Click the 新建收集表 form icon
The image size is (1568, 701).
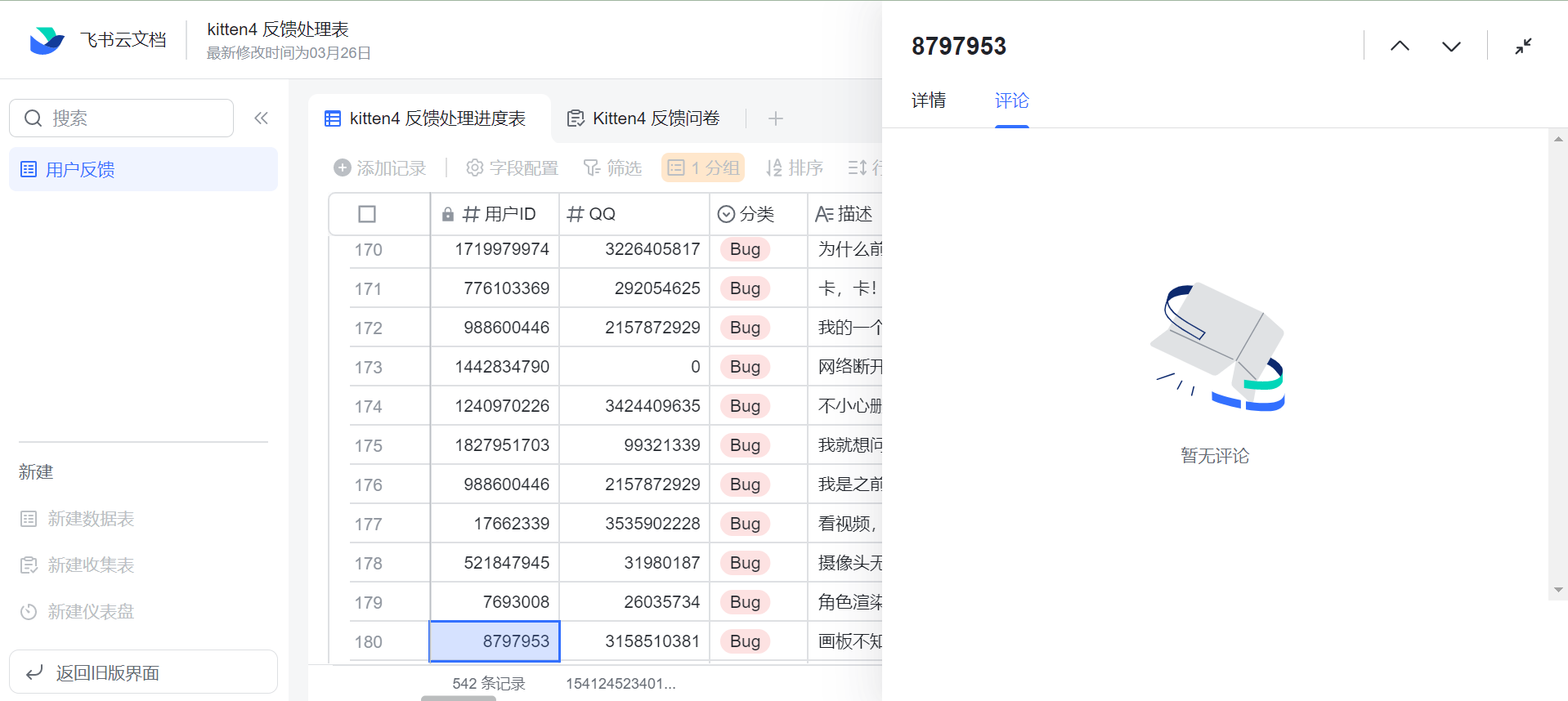tap(29, 565)
